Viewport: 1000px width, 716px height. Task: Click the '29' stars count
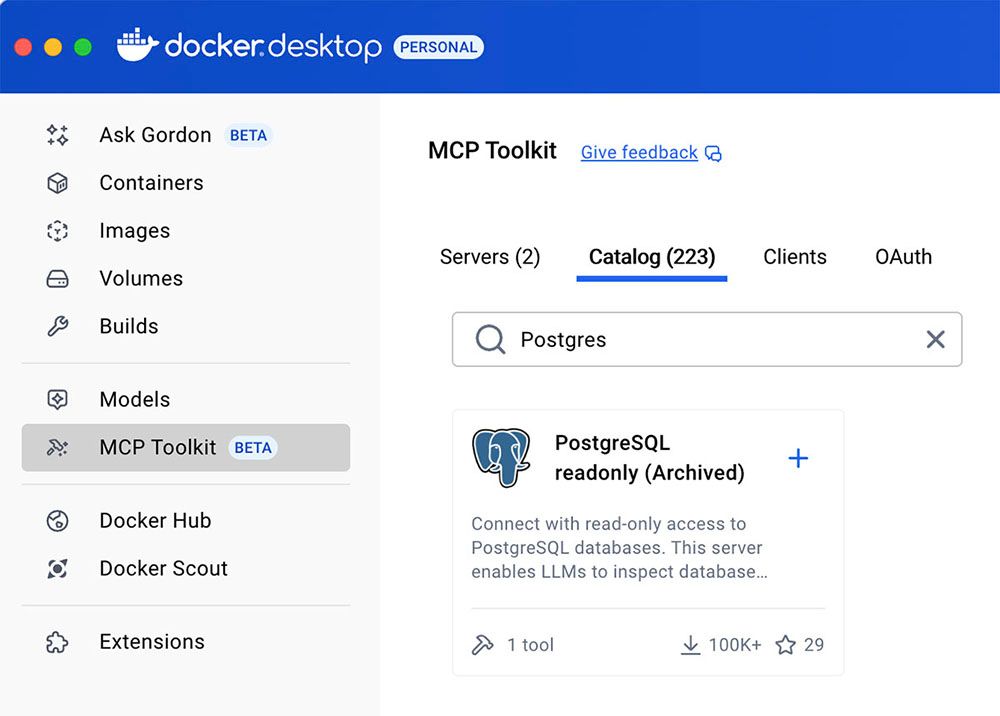coord(814,645)
